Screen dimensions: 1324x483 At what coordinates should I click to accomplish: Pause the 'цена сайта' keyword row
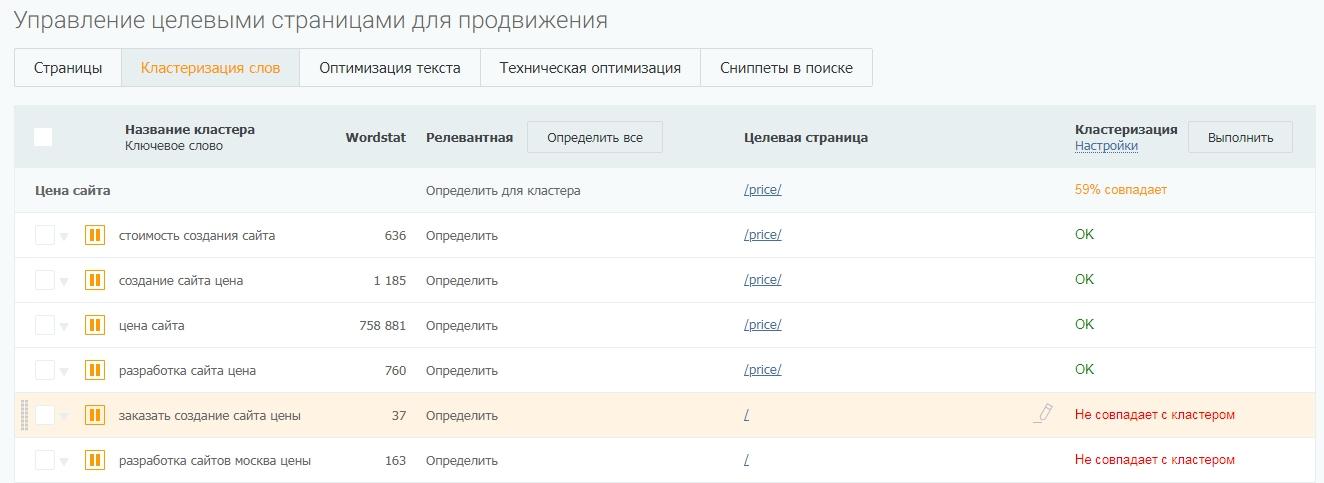point(95,326)
